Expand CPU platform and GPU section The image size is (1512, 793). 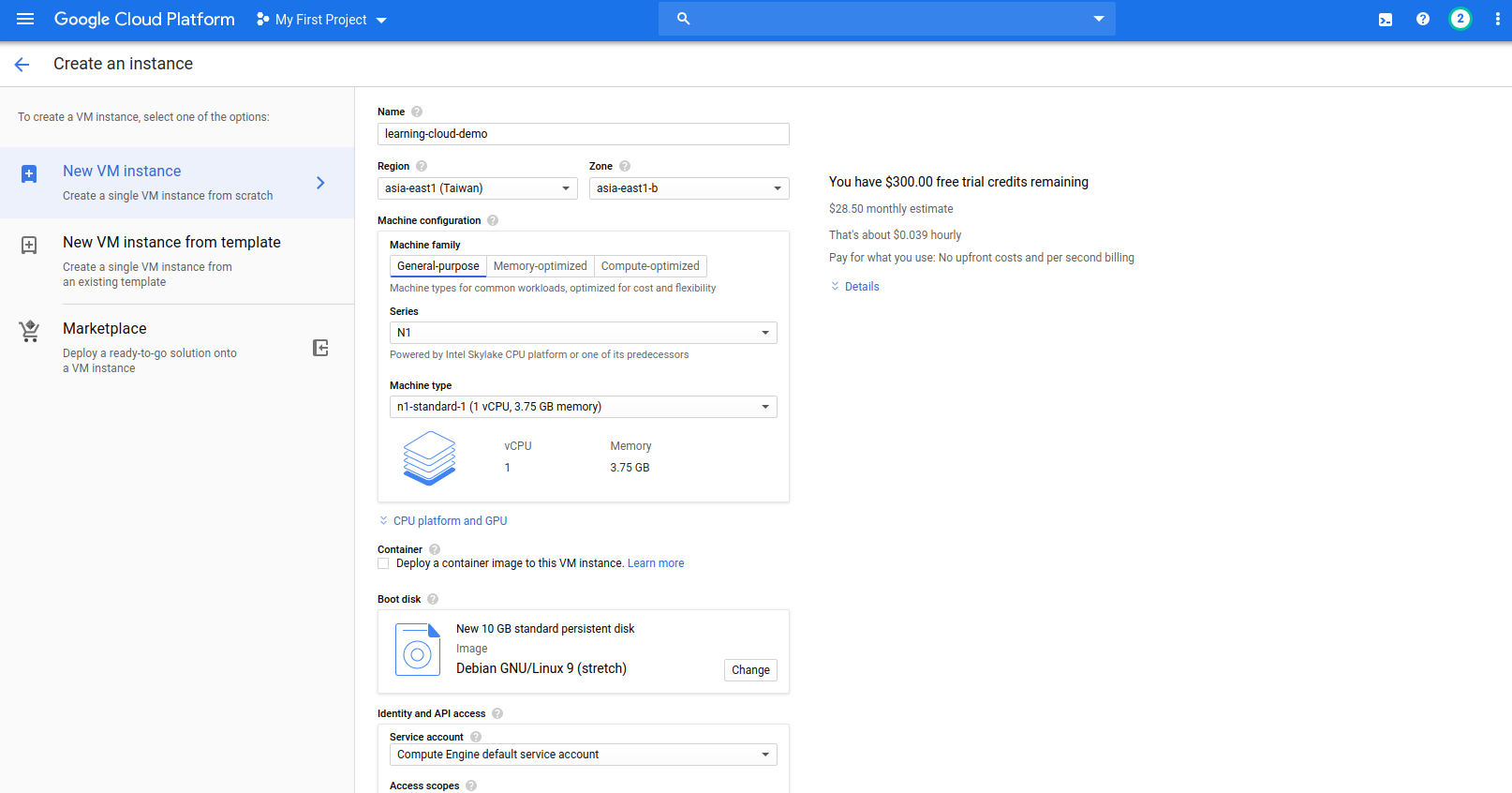point(443,521)
